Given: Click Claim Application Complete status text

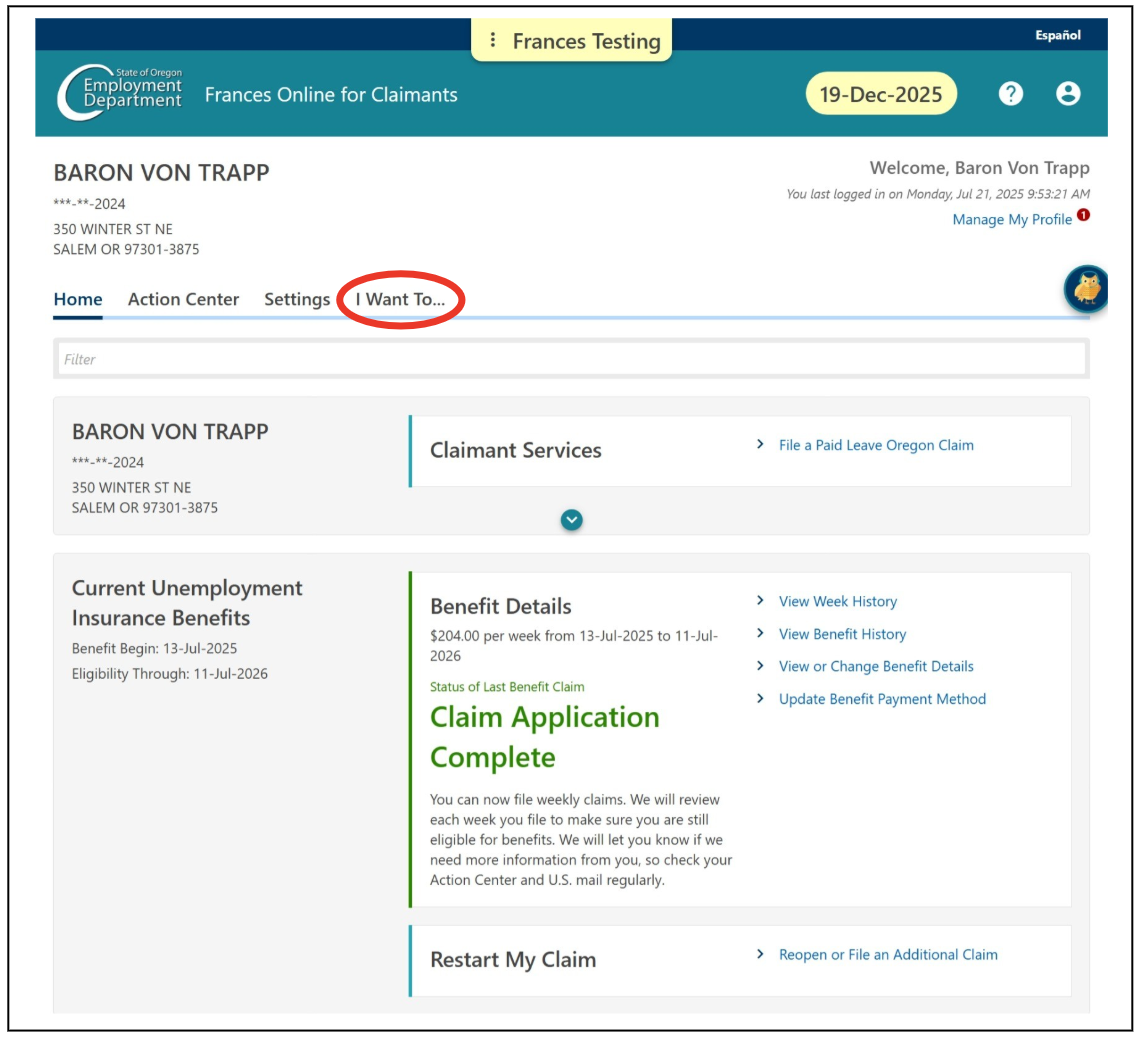Looking at the screenshot, I should [x=544, y=737].
